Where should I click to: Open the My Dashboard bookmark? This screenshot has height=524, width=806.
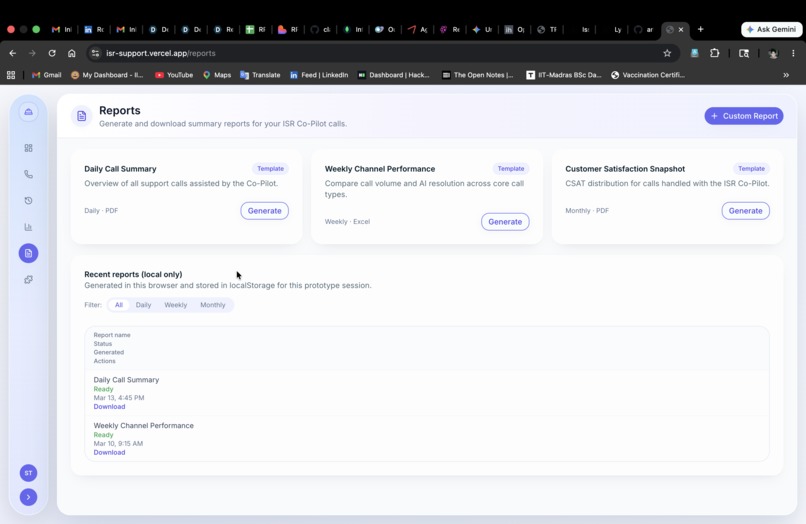(x=107, y=75)
